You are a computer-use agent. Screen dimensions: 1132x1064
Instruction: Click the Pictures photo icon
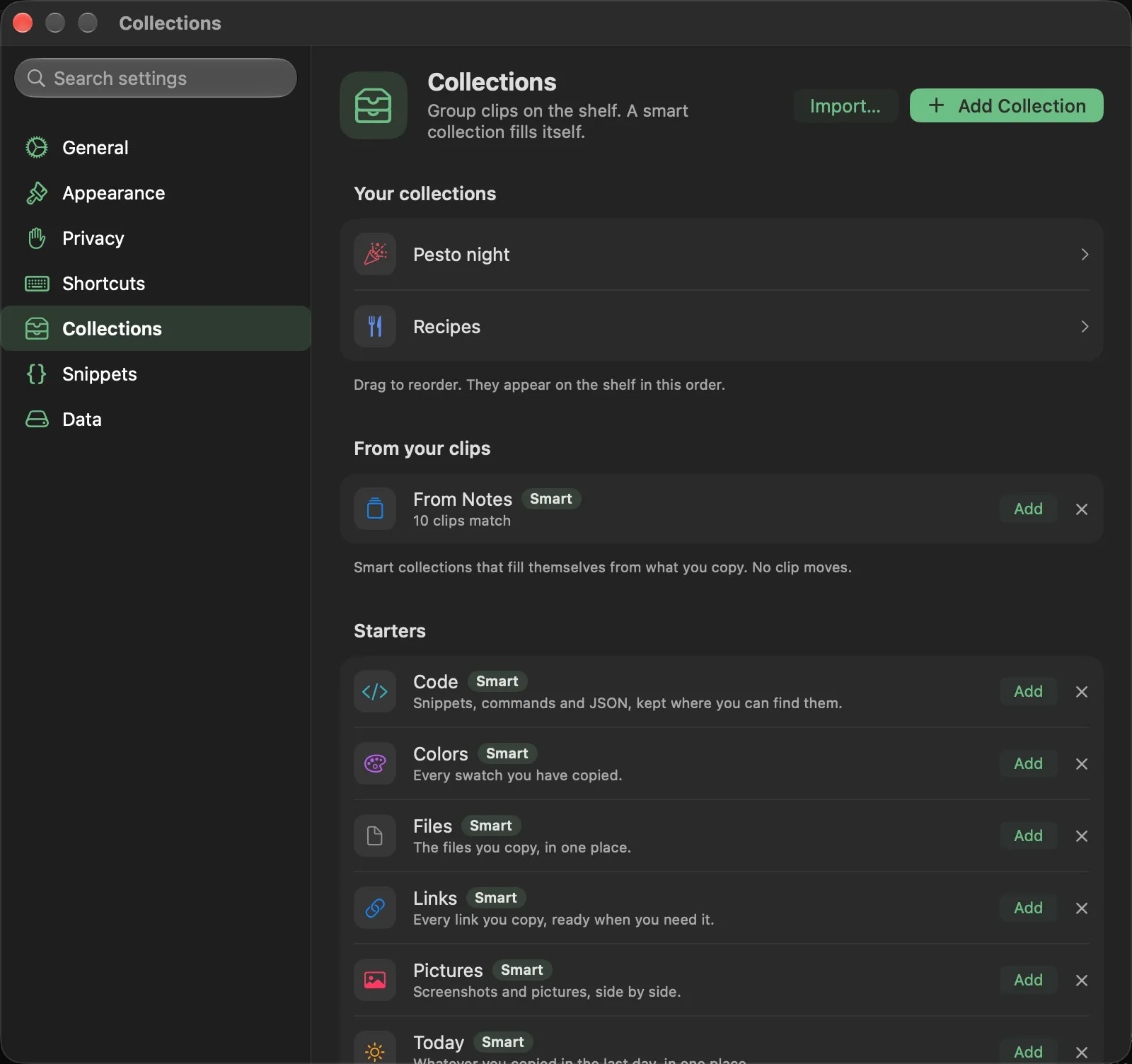(x=375, y=980)
